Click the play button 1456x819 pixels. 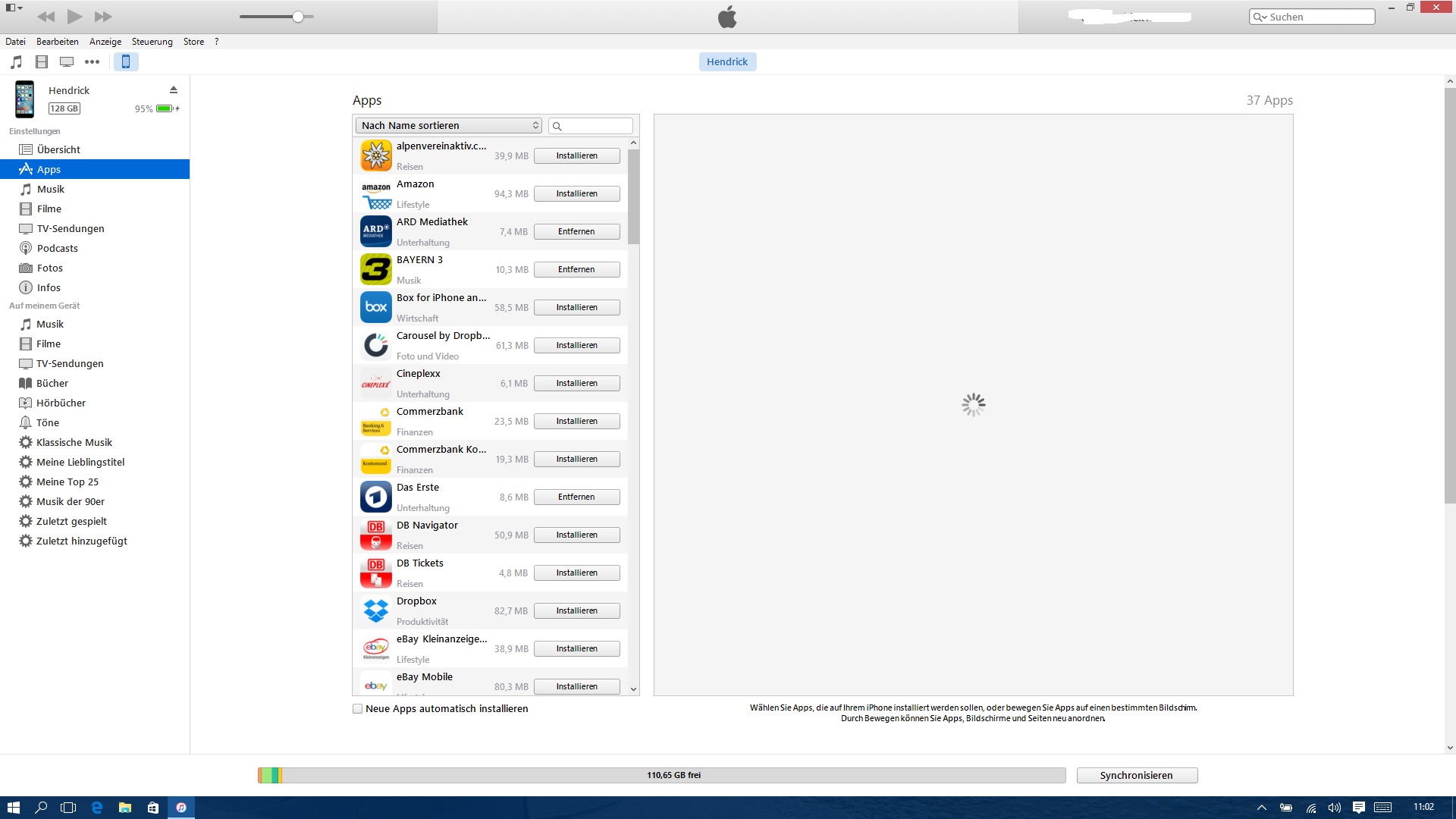pos(74,16)
